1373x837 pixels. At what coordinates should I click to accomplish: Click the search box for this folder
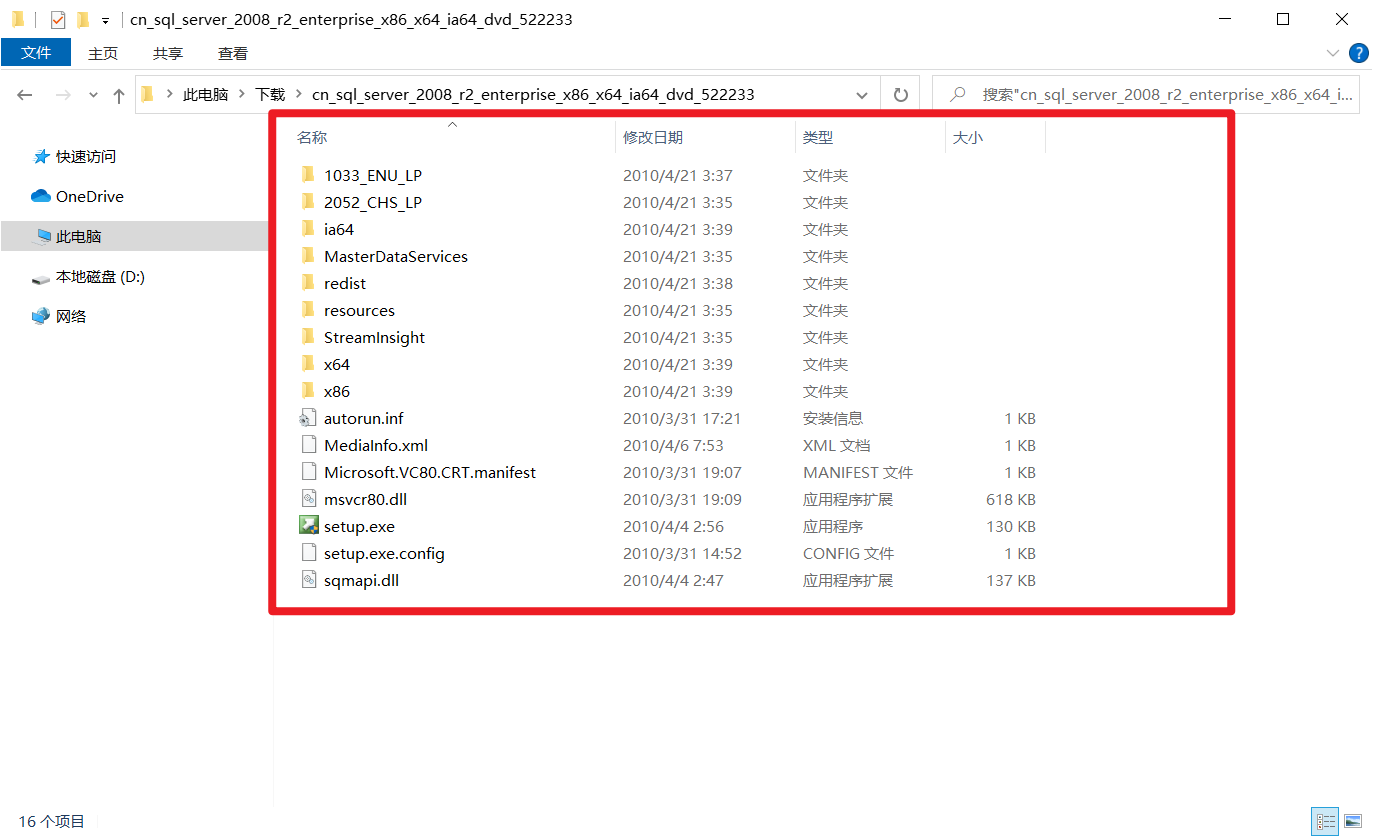coord(1146,95)
